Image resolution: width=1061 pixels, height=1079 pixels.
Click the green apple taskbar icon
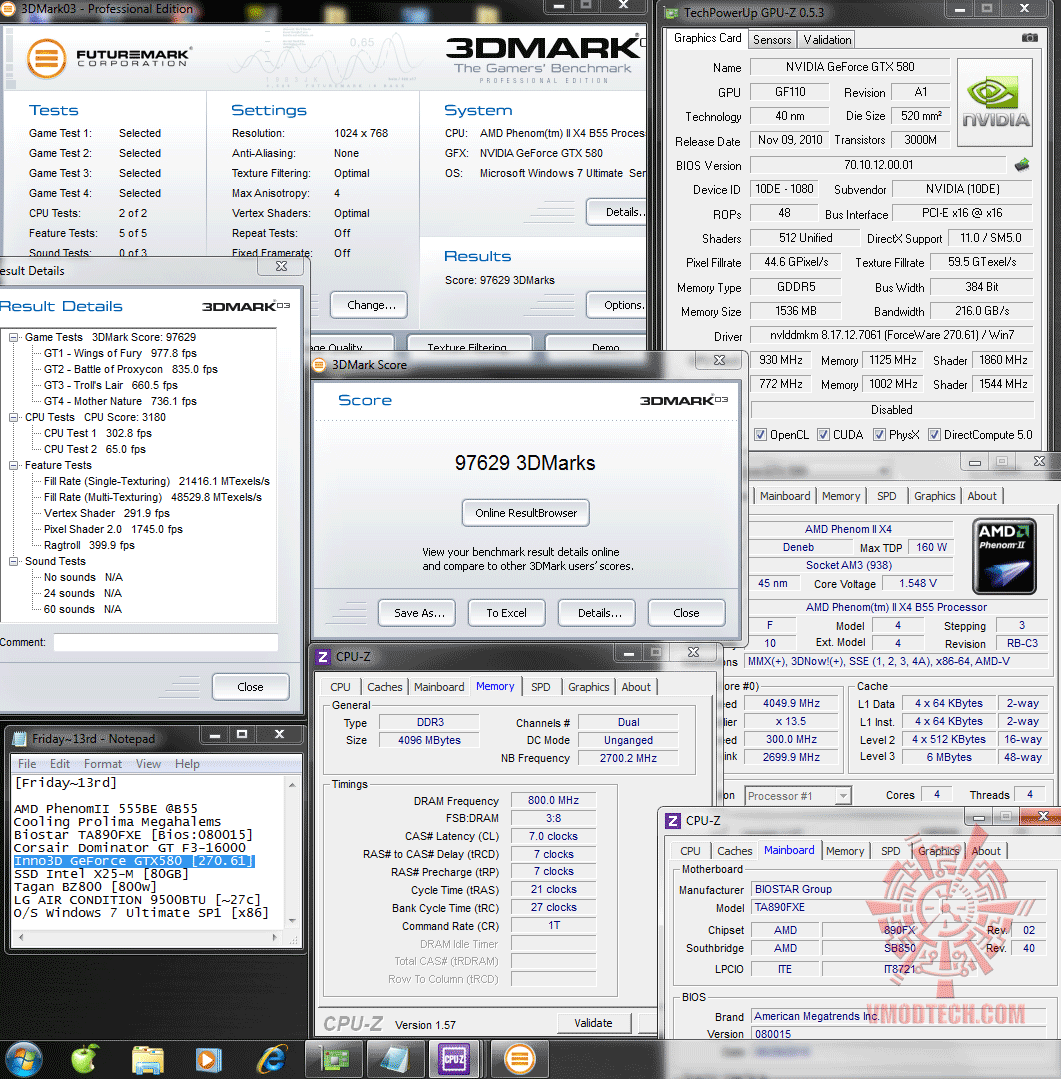pyautogui.click(x=85, y=1059)
